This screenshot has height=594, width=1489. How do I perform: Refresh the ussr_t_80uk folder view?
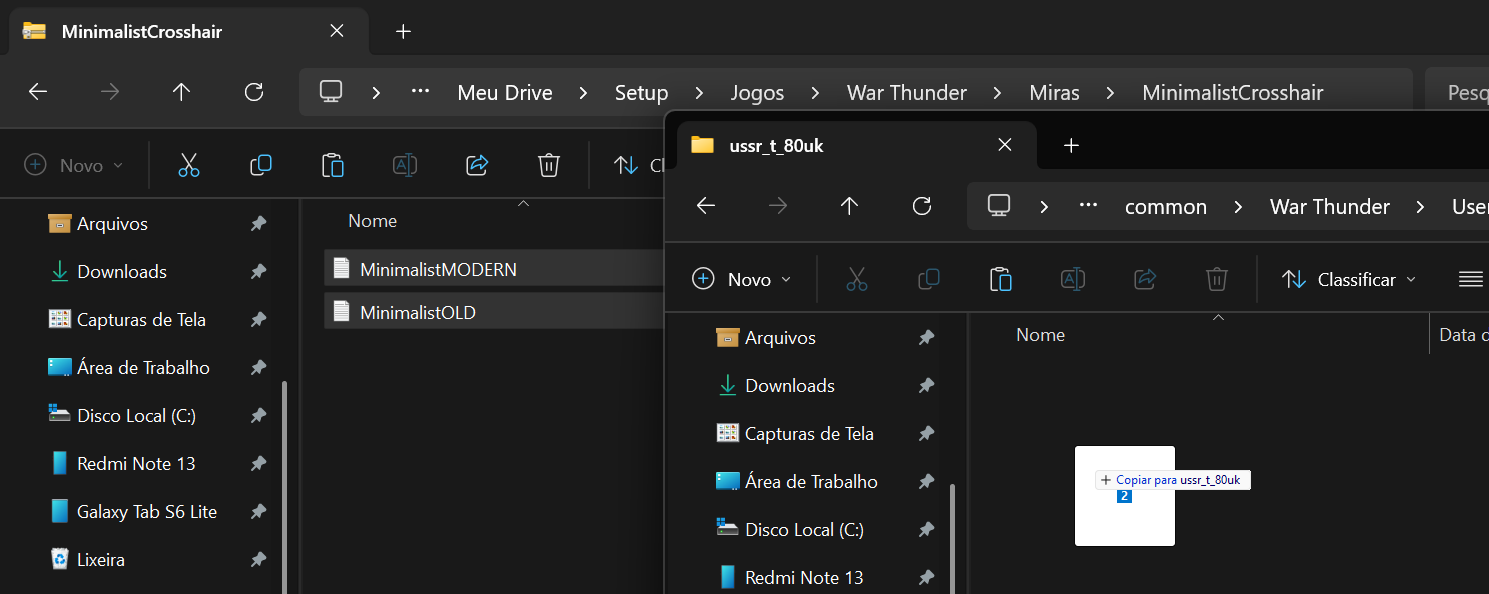point(922,206)
